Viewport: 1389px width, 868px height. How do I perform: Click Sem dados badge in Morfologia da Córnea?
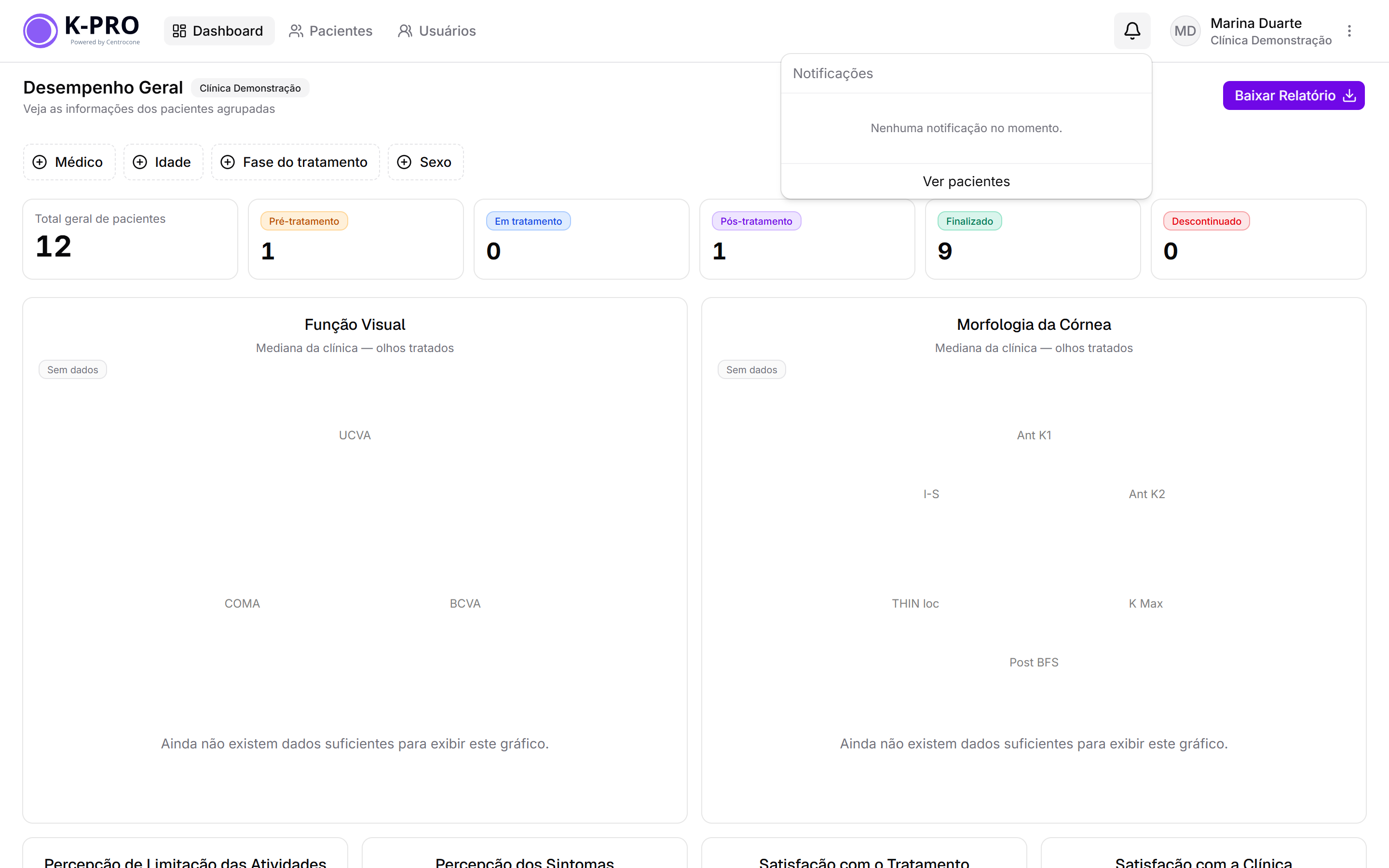(x=751, y=370)
